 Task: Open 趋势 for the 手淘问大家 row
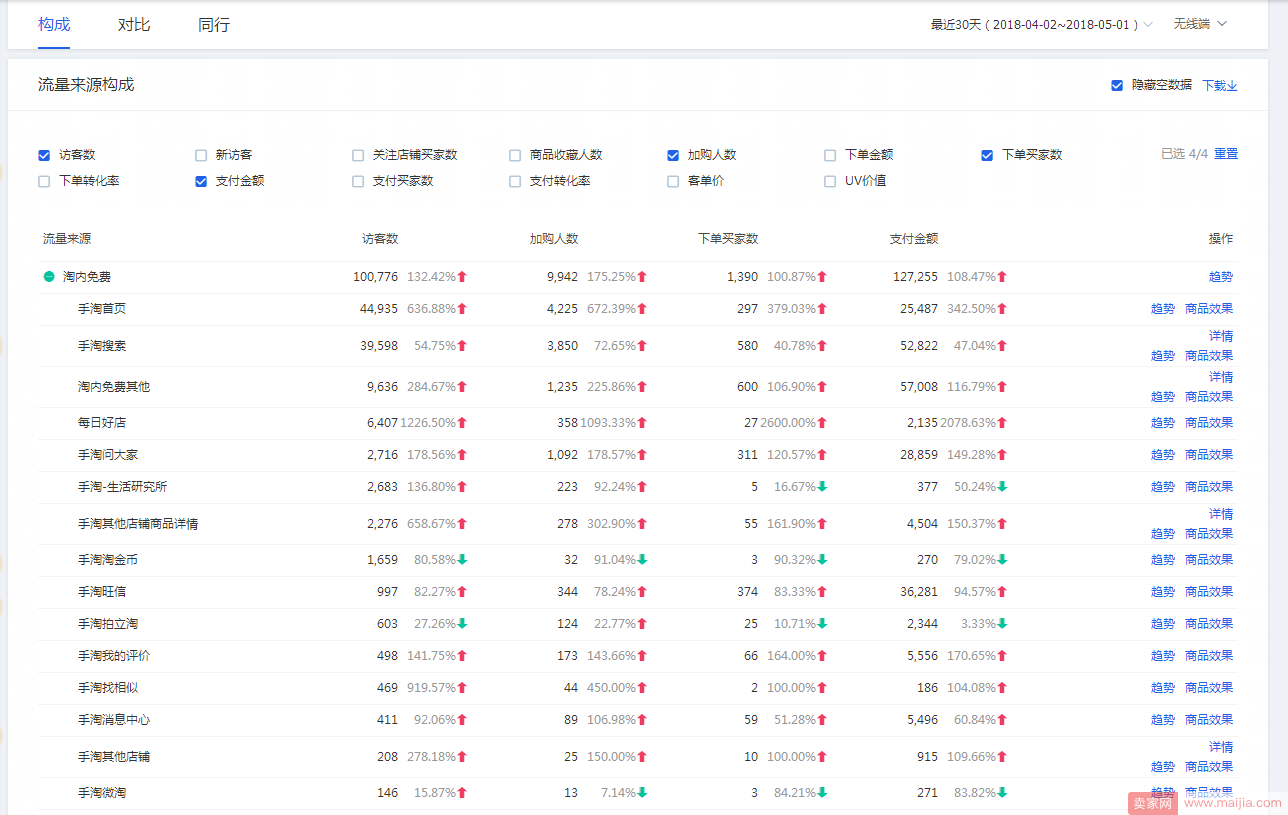click(x=1163, y=455)
